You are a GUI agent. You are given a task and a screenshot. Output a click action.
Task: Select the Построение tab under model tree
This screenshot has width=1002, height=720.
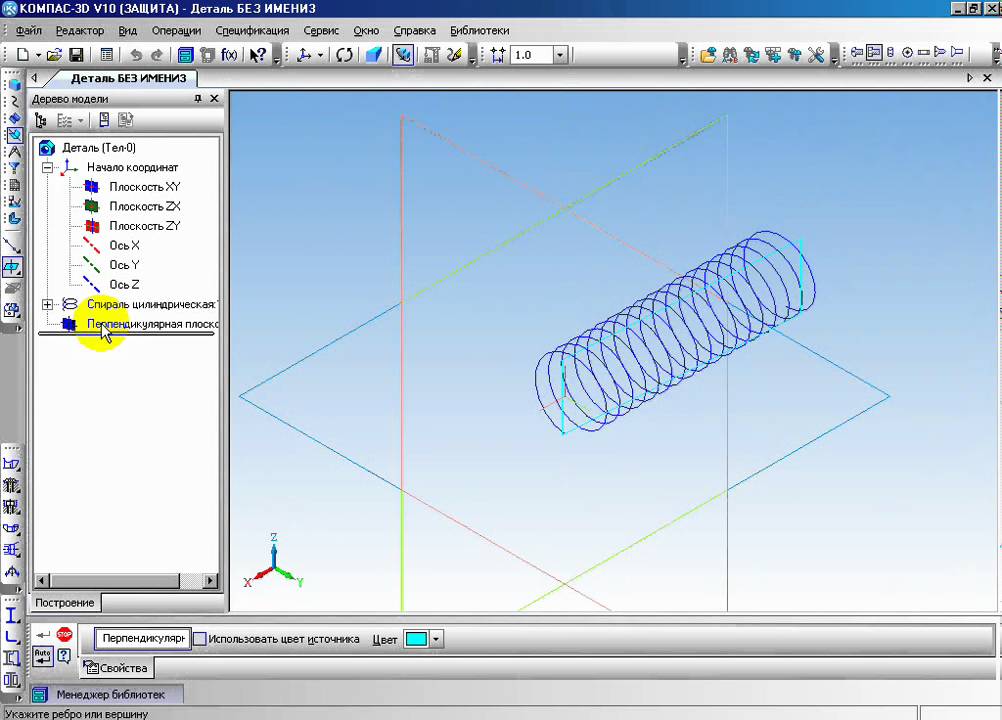point(65,602)
